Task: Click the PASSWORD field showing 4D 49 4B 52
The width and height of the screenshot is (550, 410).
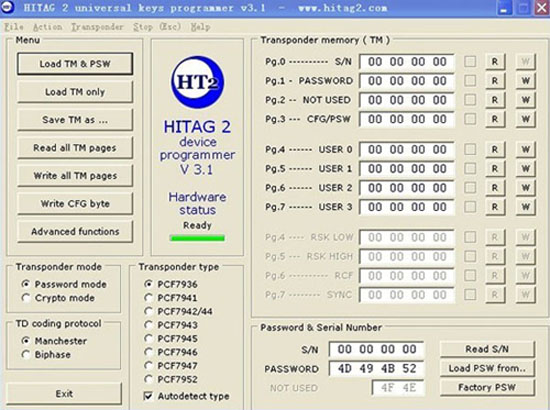Action: pos(376,368)
